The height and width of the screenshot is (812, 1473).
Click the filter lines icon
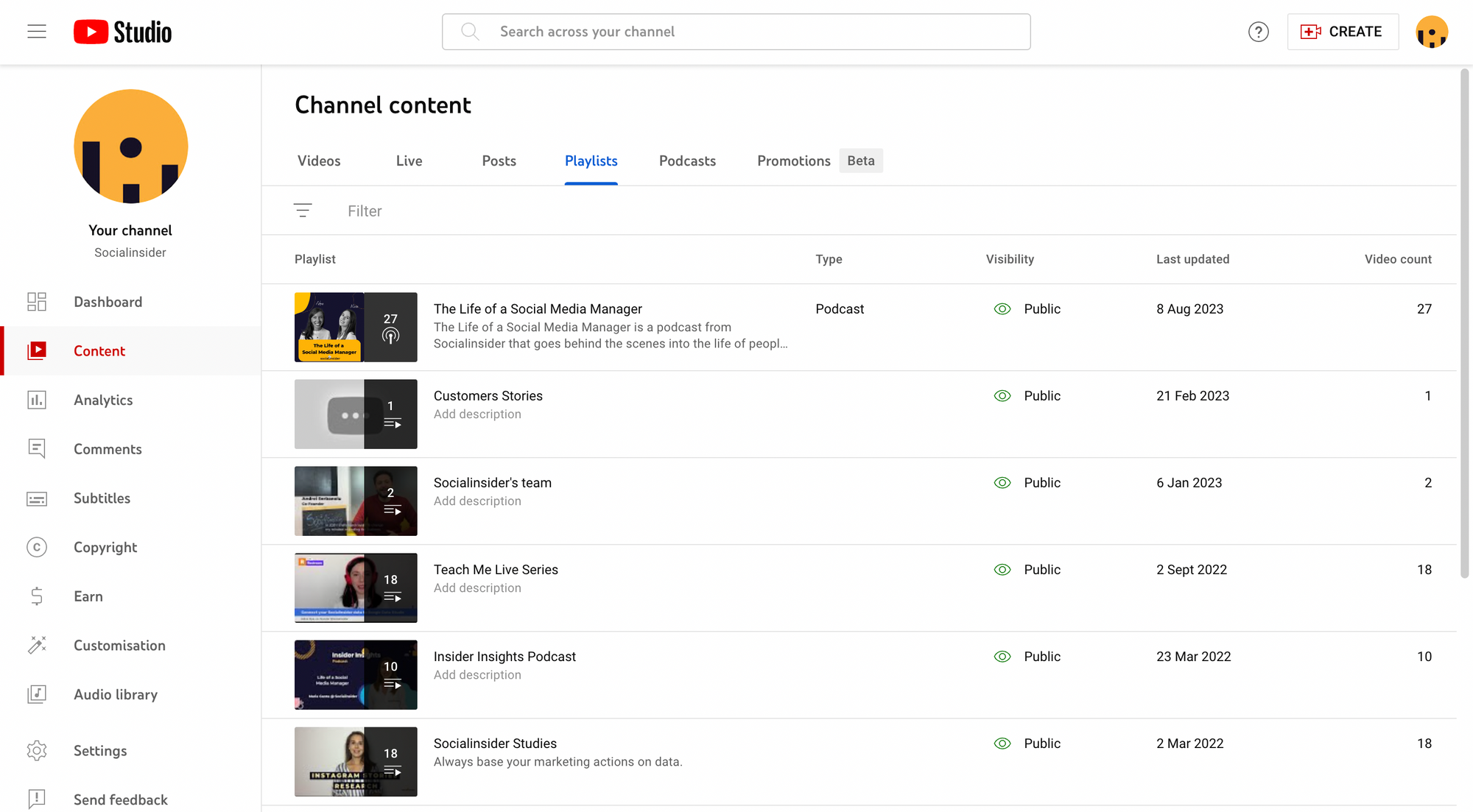pyautogui.click(x=303, y=211)
